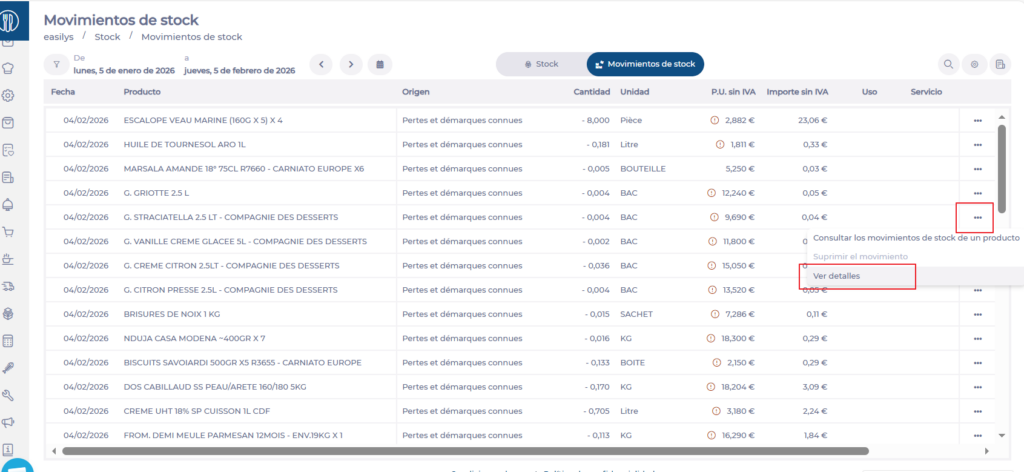Click the filter funnel icon
The height and width of the screenshot is (472, 1024).
pos(57,65)
